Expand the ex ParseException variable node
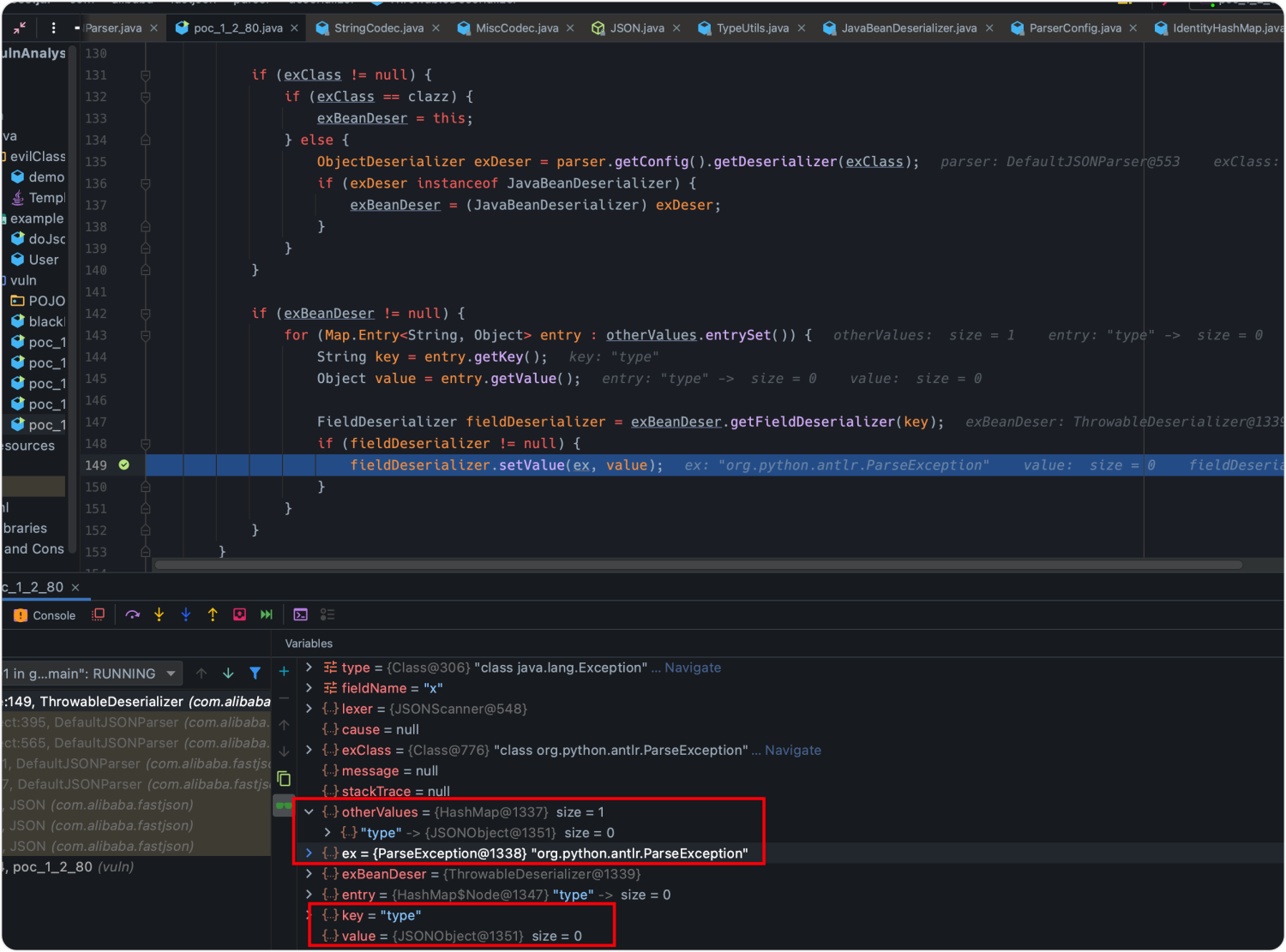Viewport: 1286px width, 952px height. tap(309, 853)
